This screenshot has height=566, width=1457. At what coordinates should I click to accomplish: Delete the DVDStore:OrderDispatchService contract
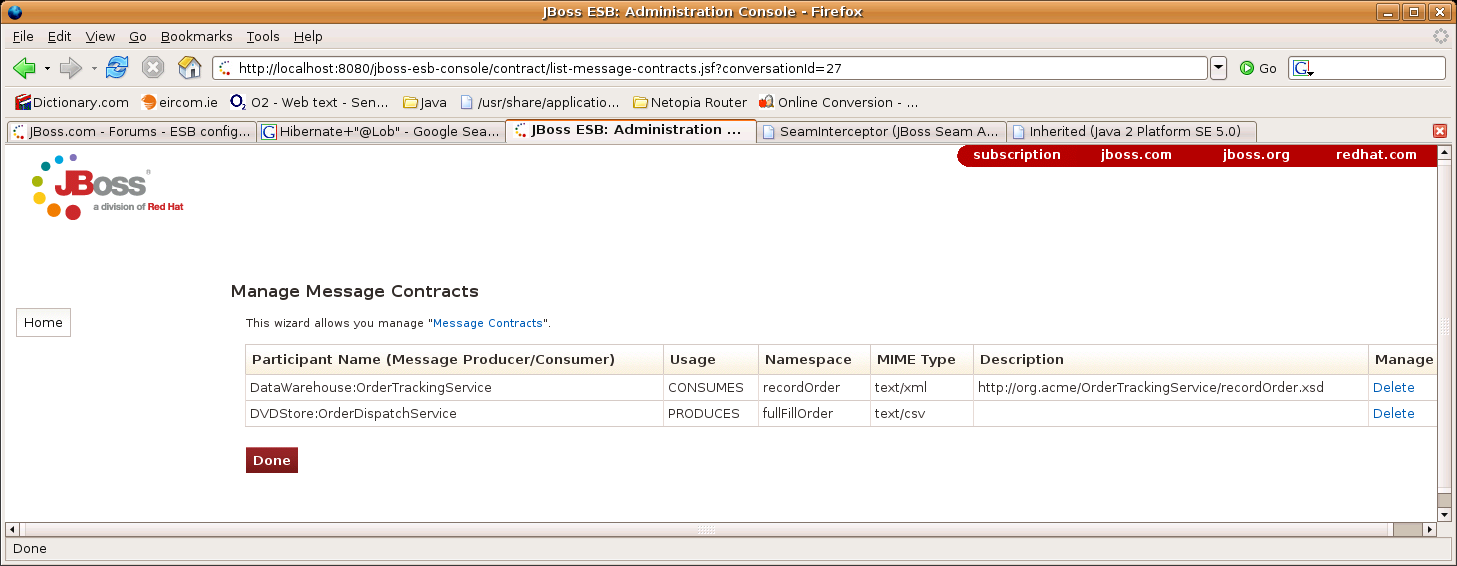tap(1393, 414)
